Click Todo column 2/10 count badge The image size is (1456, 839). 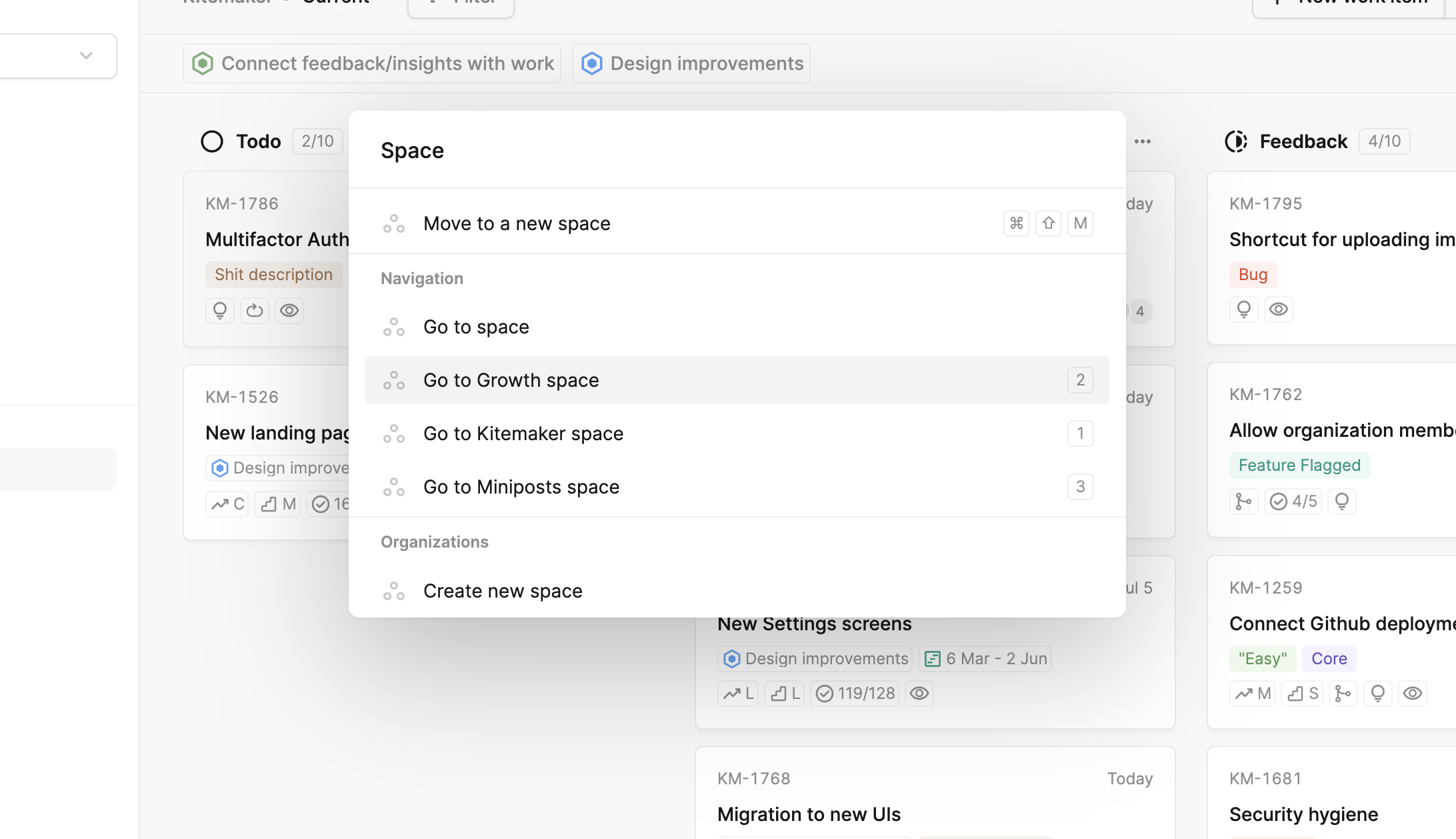(x=317, y=141)
